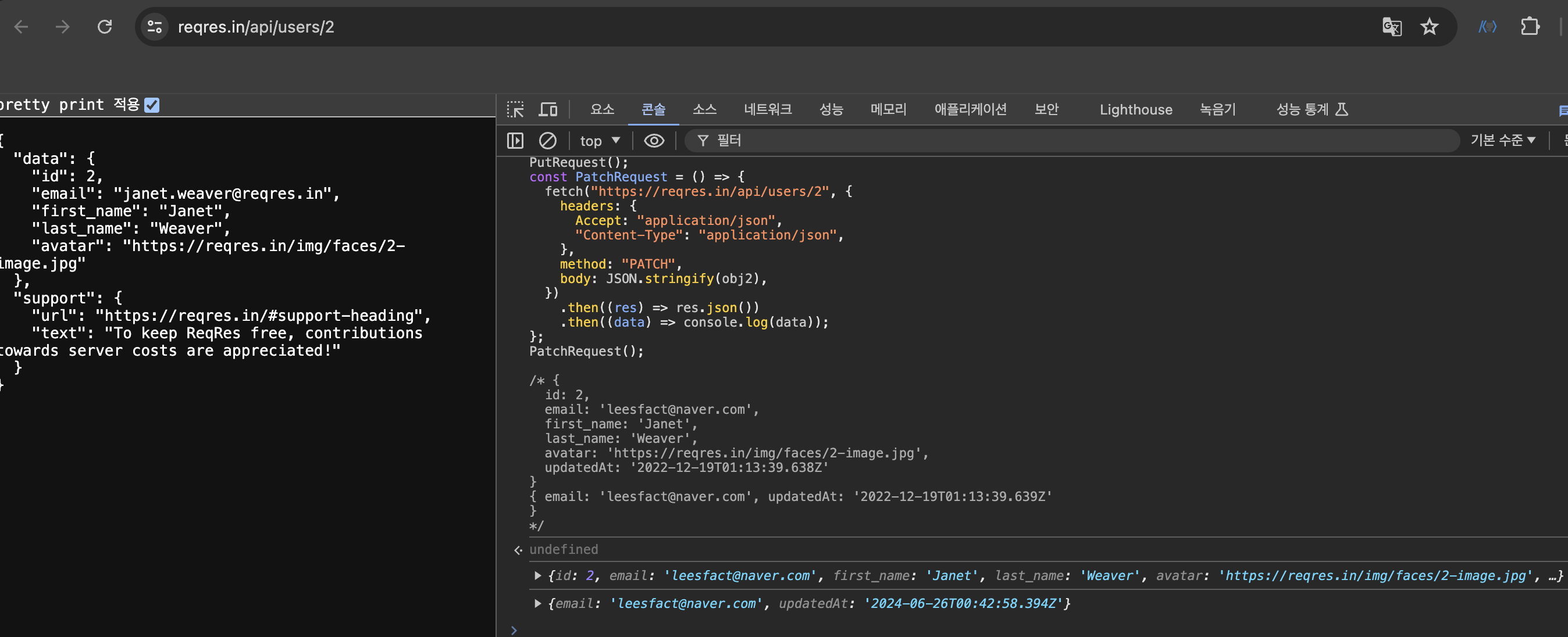Open the blue extension icon in toolbar

1487,27
